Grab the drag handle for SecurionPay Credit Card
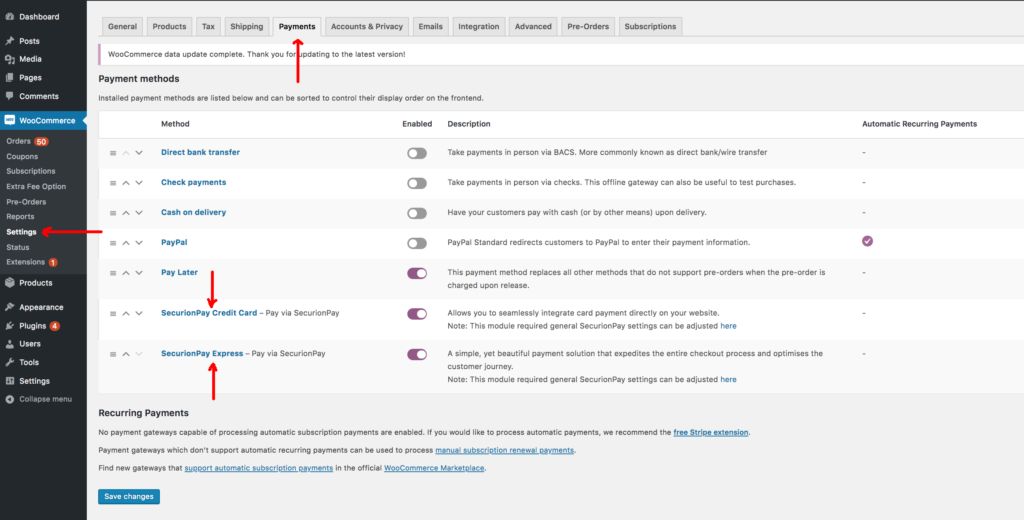The width and height of the screenshot is (1024, 520). [x=113, y=314]
